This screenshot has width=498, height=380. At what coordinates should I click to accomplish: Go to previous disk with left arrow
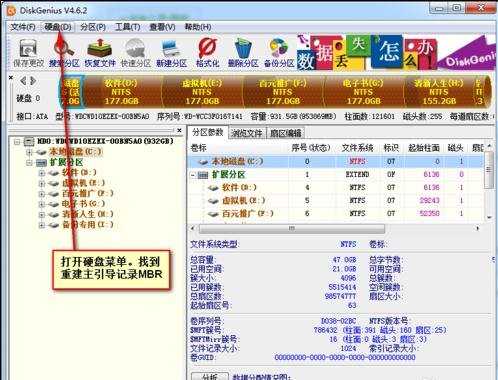(x=23, y=81)
